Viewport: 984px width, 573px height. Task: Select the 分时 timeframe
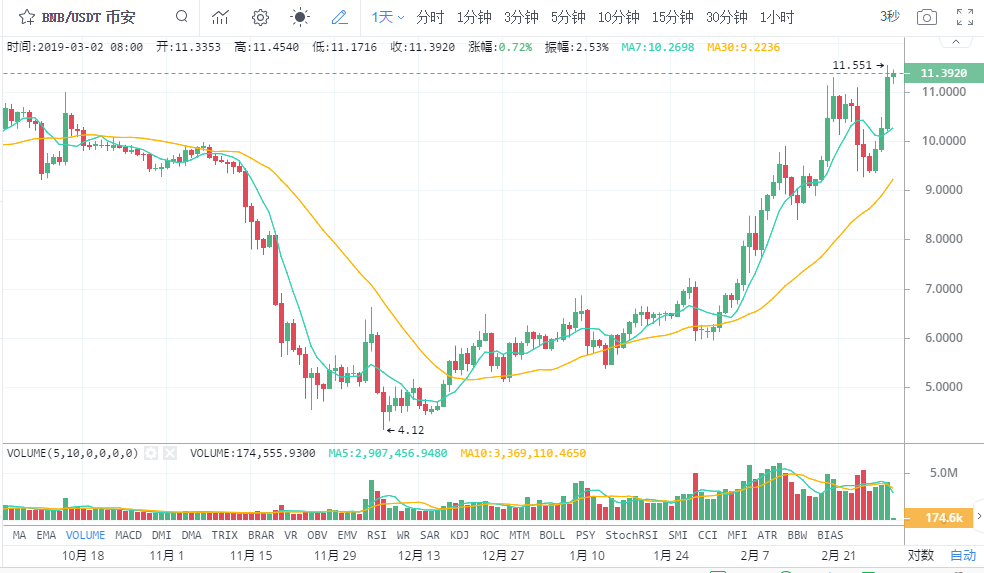[x=430, y=17]
